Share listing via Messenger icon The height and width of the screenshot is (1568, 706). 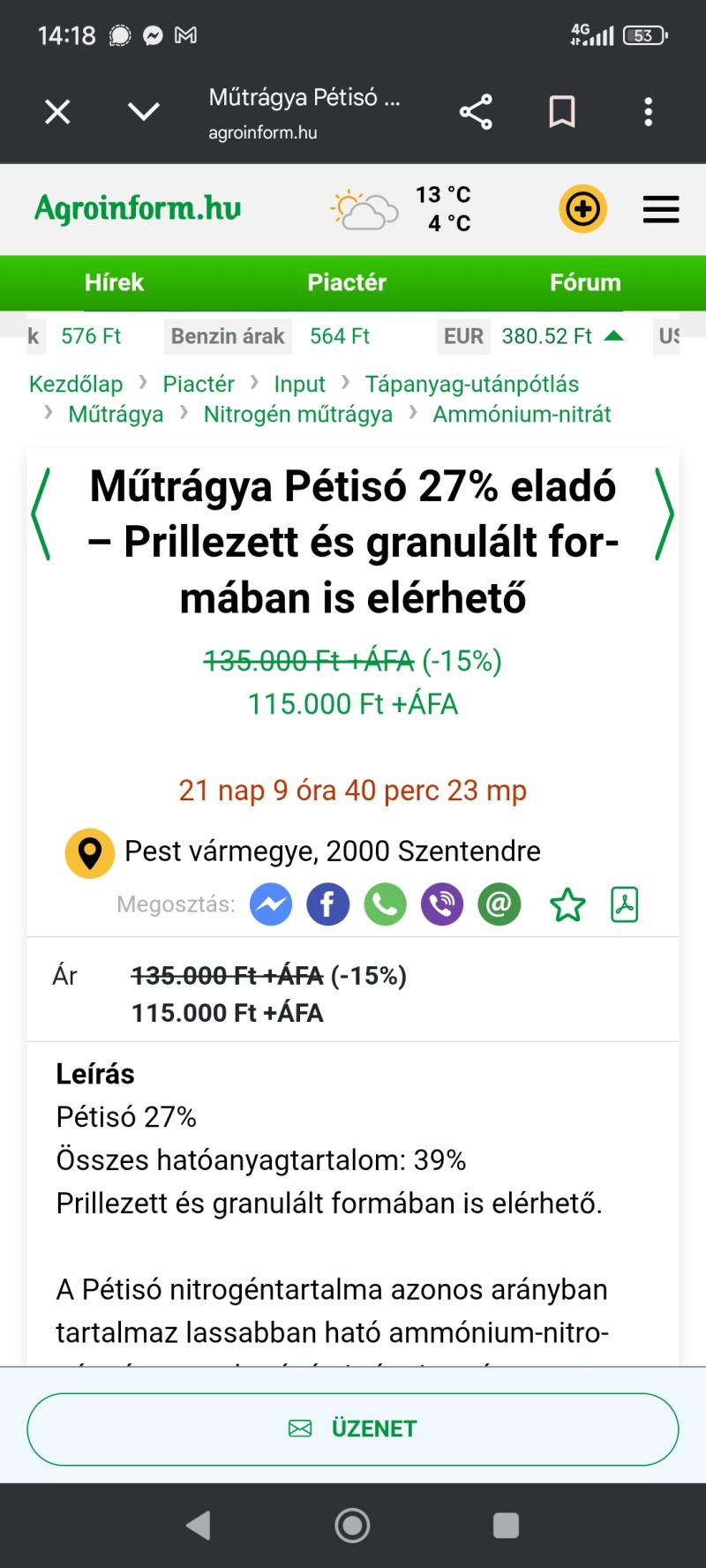point(271,904)
